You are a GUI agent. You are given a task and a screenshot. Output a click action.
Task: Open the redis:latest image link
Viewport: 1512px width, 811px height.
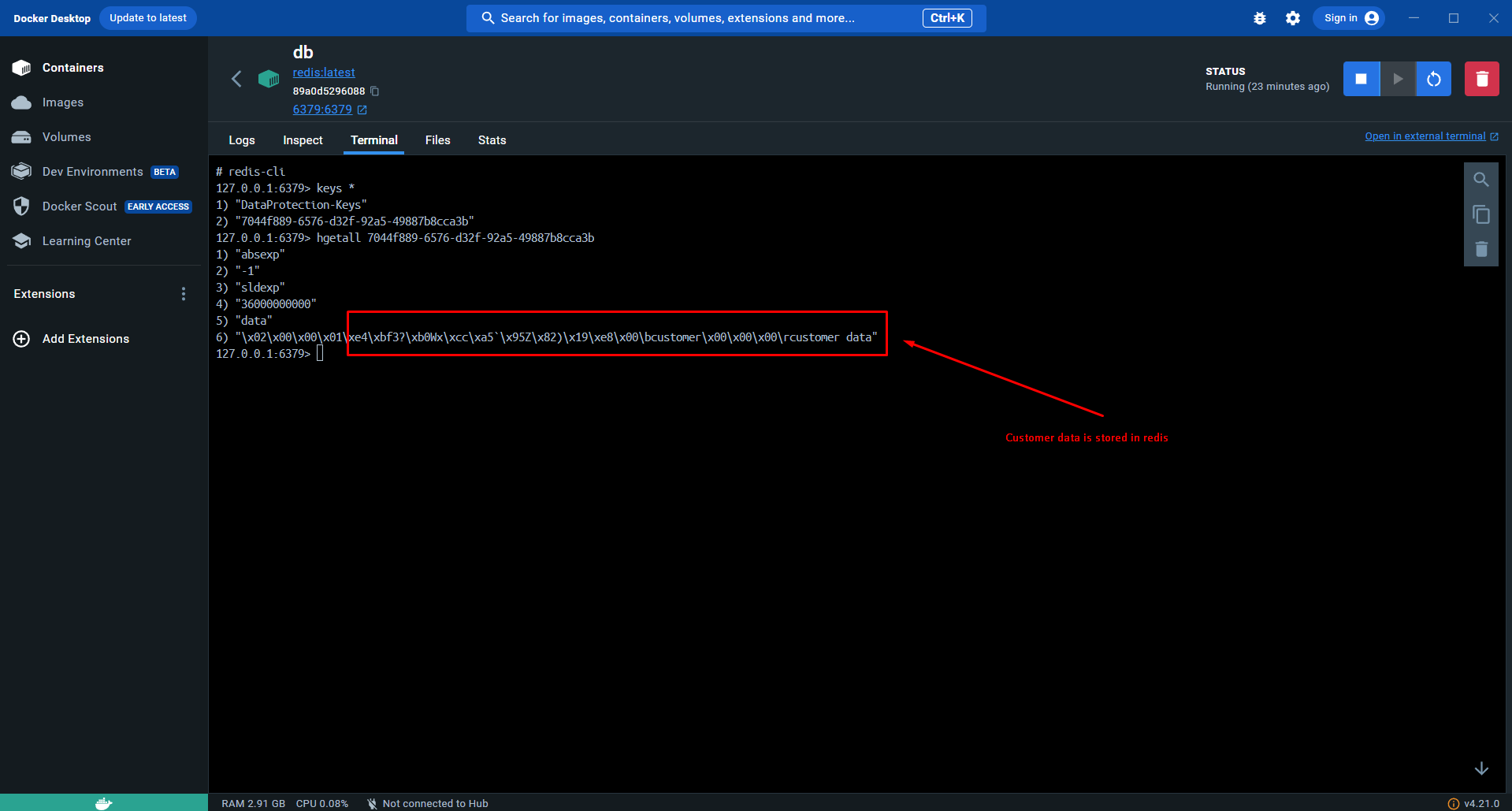324,72
